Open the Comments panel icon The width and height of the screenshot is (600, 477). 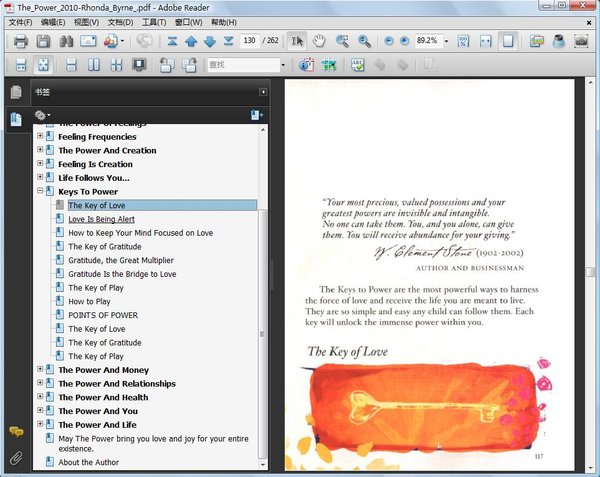pos(16,432)
